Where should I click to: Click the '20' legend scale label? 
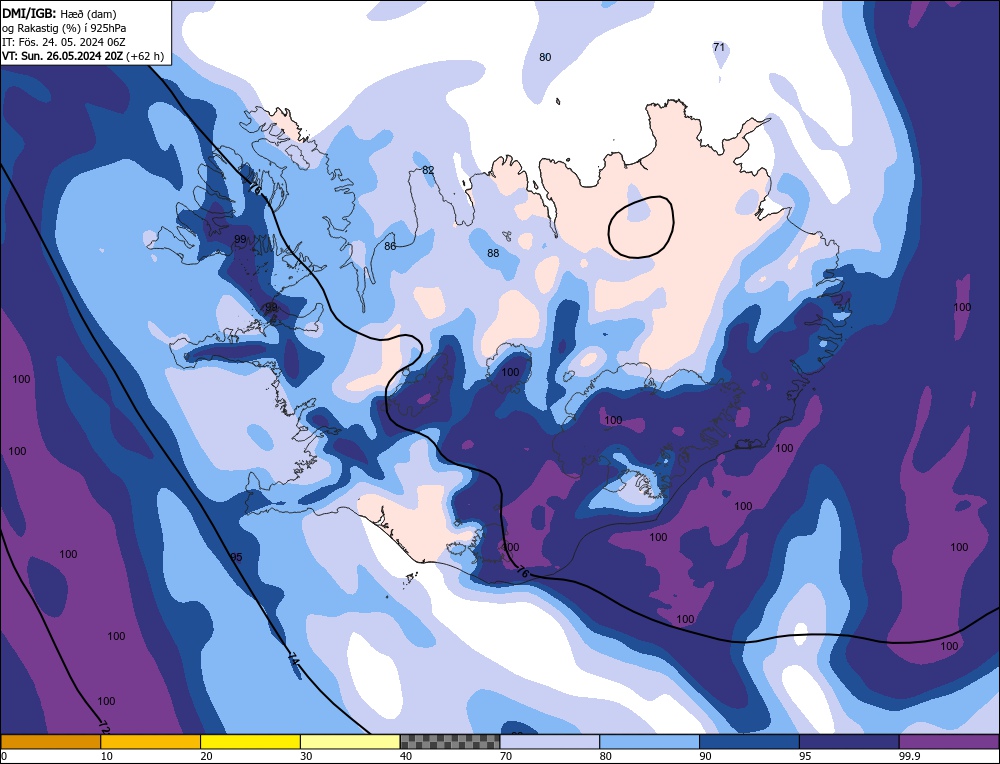pyautogui.click(x=207, y=756)
